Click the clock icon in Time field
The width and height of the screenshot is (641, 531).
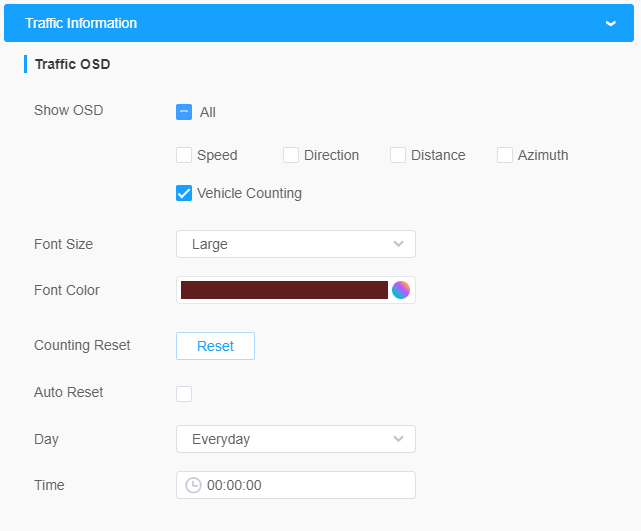pyautogui.click(x=193, y=485)
